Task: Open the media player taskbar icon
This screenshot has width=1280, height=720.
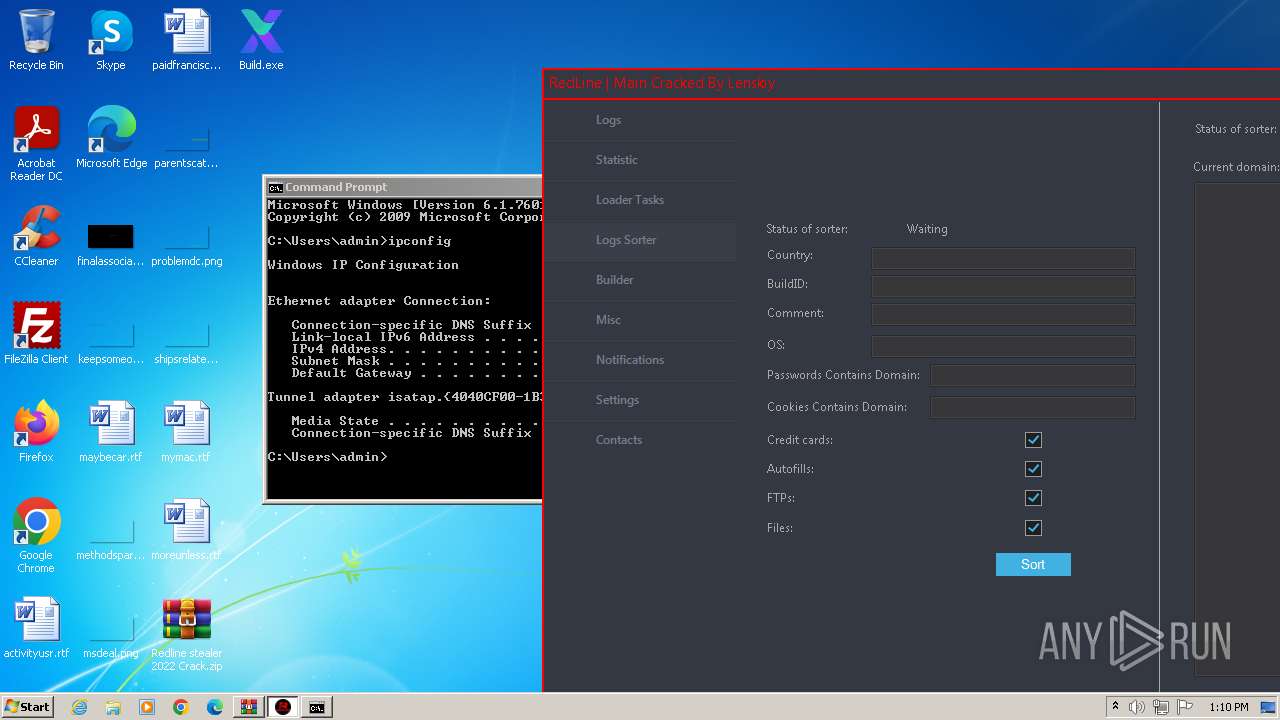Action: tap(147, 707)
